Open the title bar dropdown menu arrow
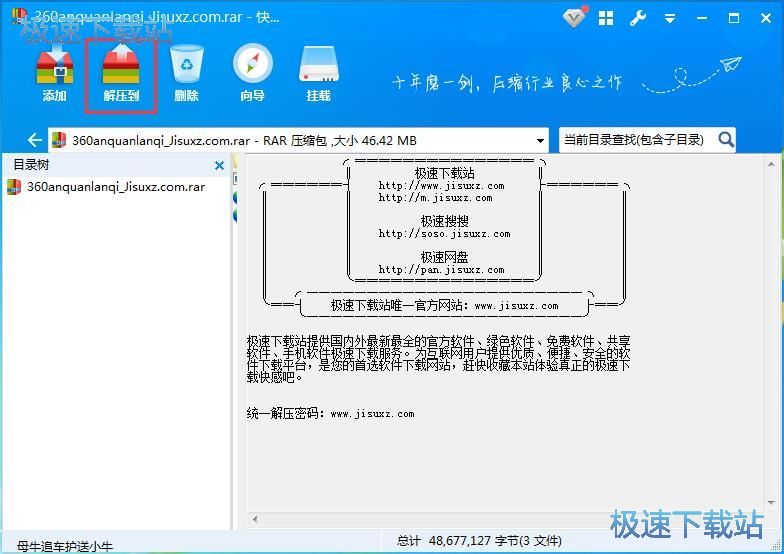 click(670, 19)
